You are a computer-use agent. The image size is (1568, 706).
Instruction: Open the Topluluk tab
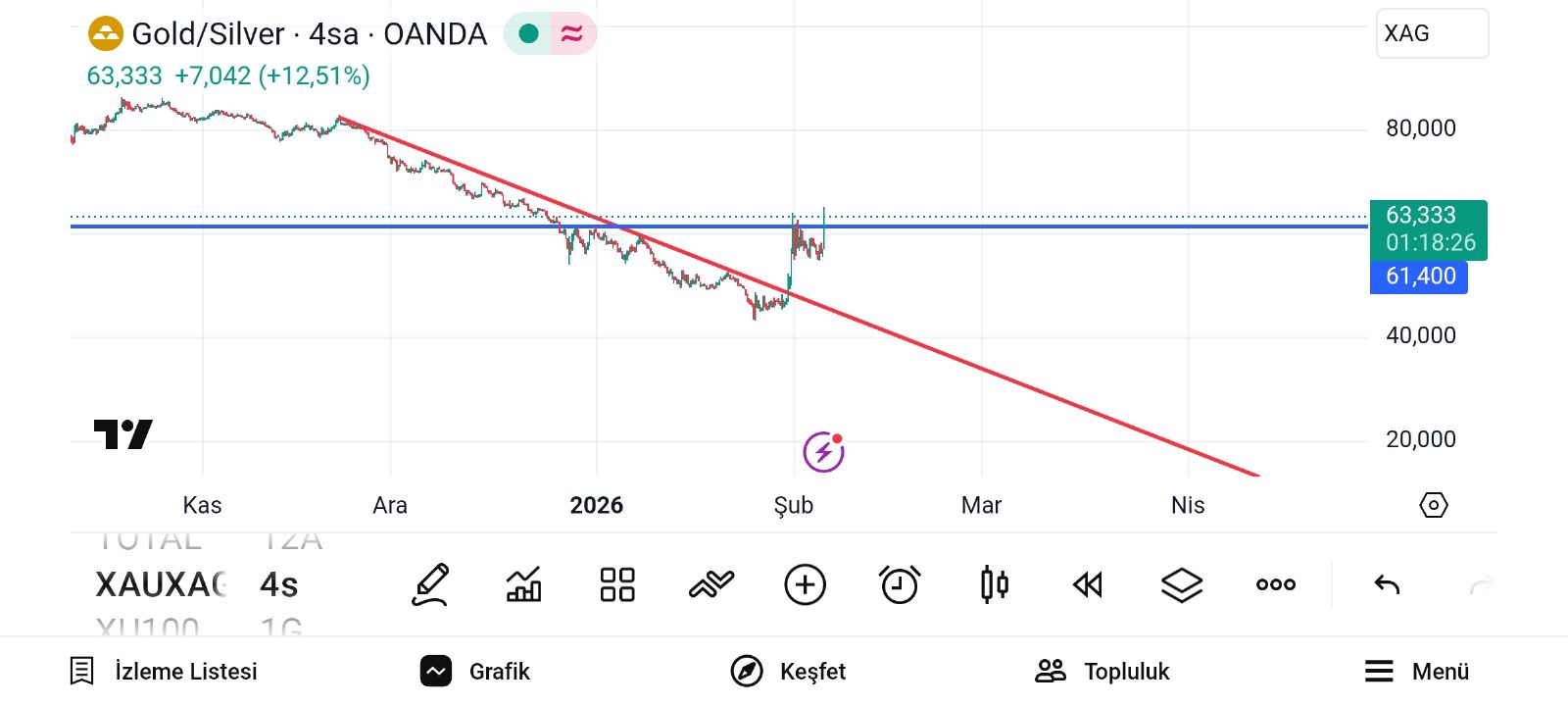[1102, 672]
